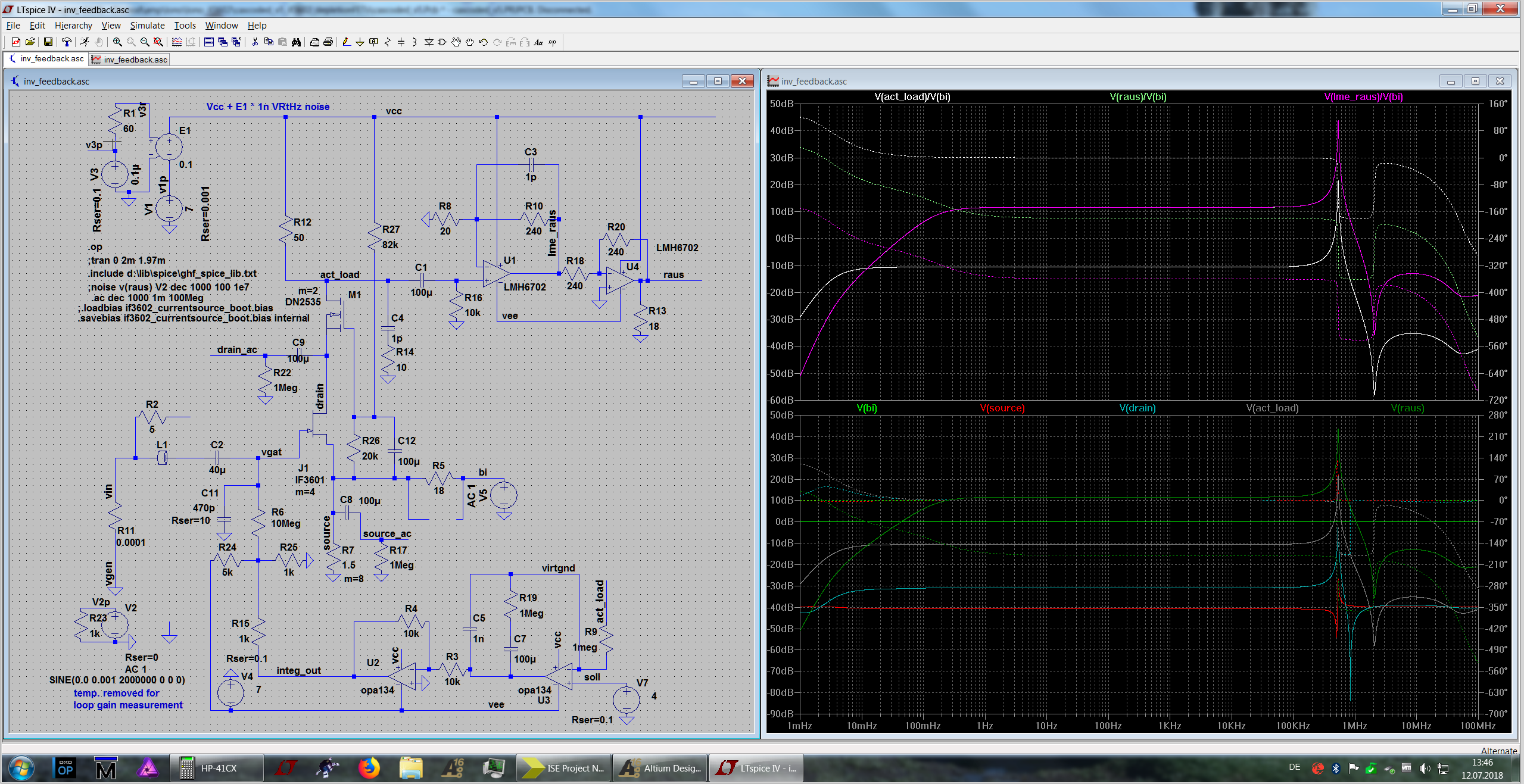Switch to ISE Project Navigator taskbar item
This screenshot has width=1524, height=784.
click(x=563, y=769)
